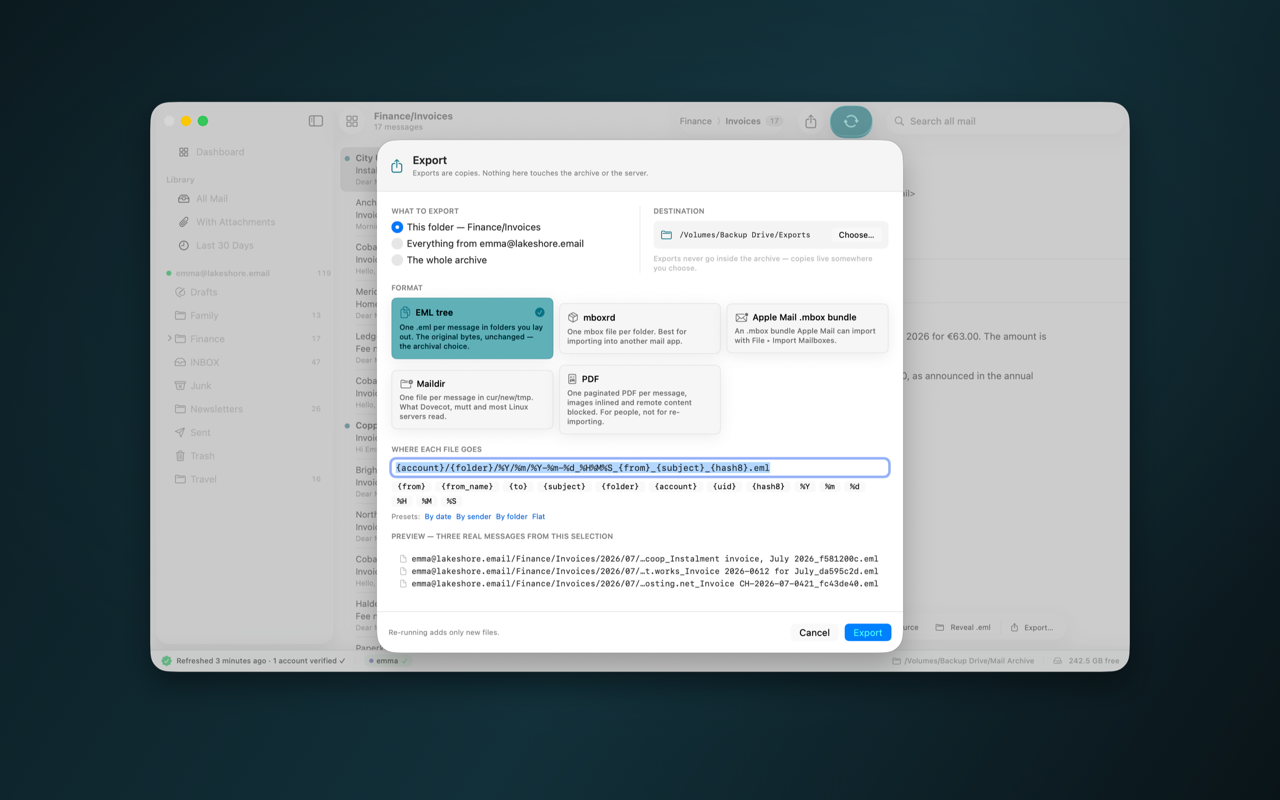Choose 'The whole archive' radio option
Image resolution: width=1280 pixels, height=800 pixels.
tap(439, 260)
